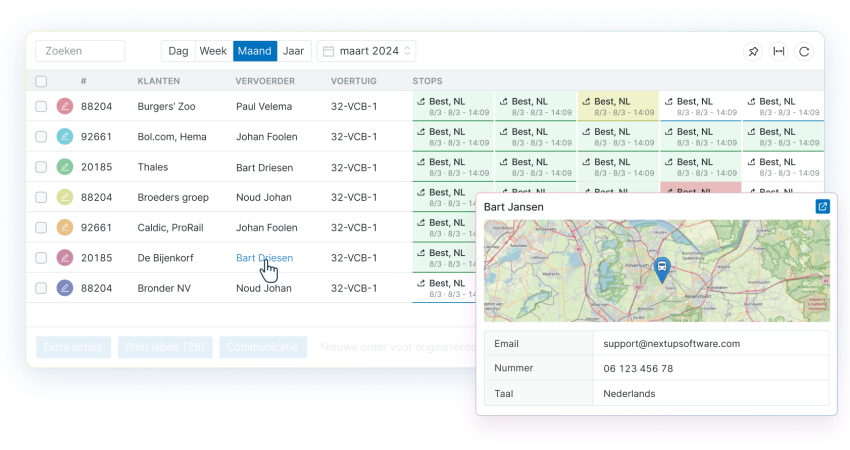Image resolution: width=850 pixels, height=450 pixels.
Task: Click the orange edit icon for Caldic, ProRail
Action: 65,228
